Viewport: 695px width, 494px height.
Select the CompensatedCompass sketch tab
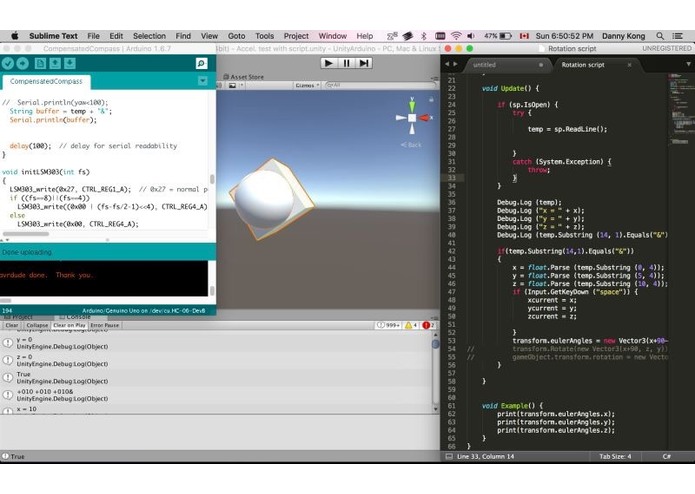46,82
